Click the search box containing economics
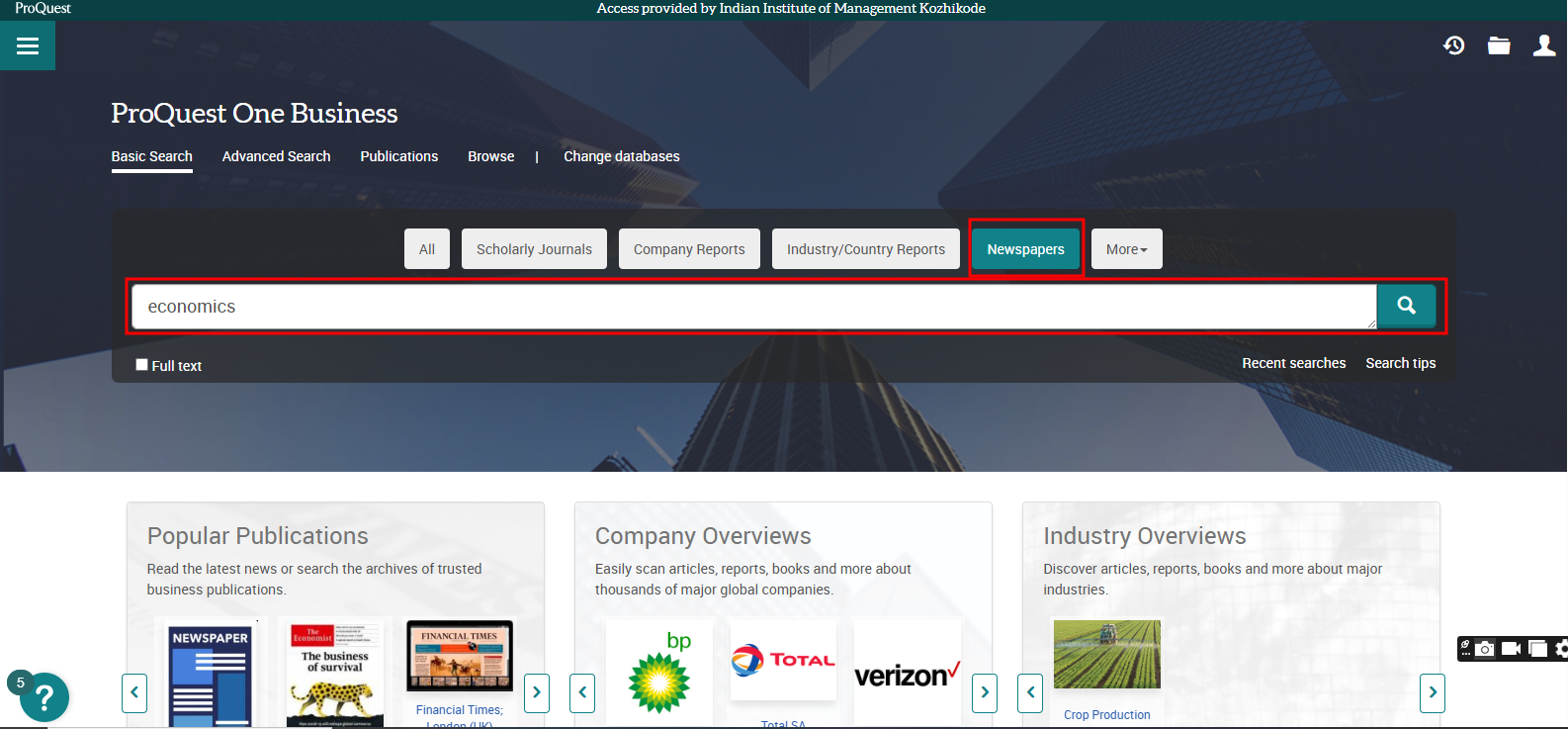The height and width of the screenshot is (729, 1568). pos(751,307)
